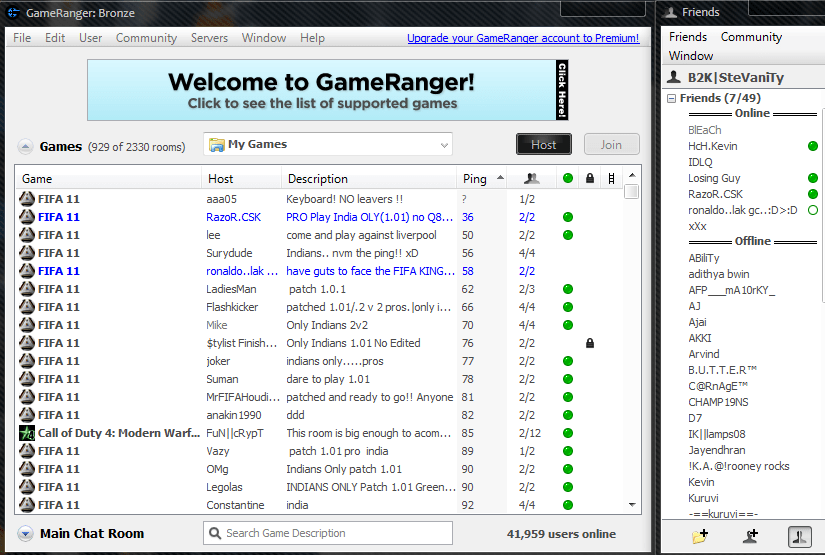Select friend IDLQ in Friends list
The width and height of the screenshot is (825, 555).
(700, 162)
